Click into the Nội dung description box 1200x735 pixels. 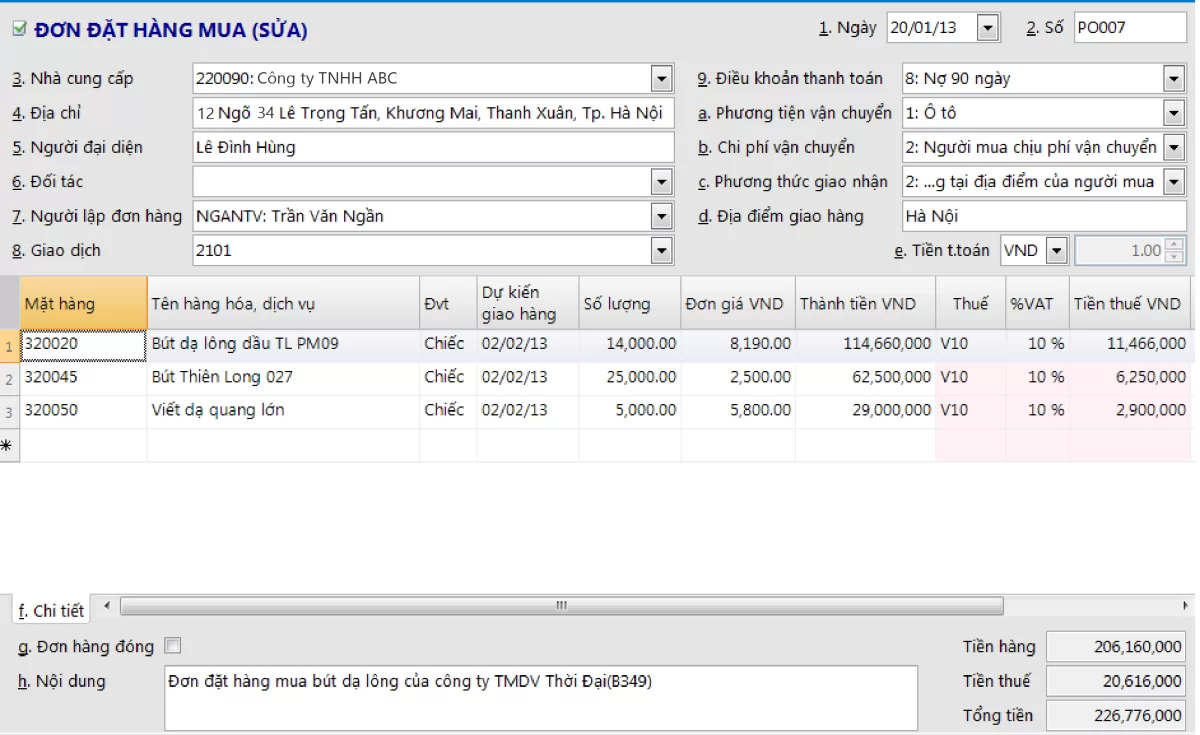click(x=540, y=698)
